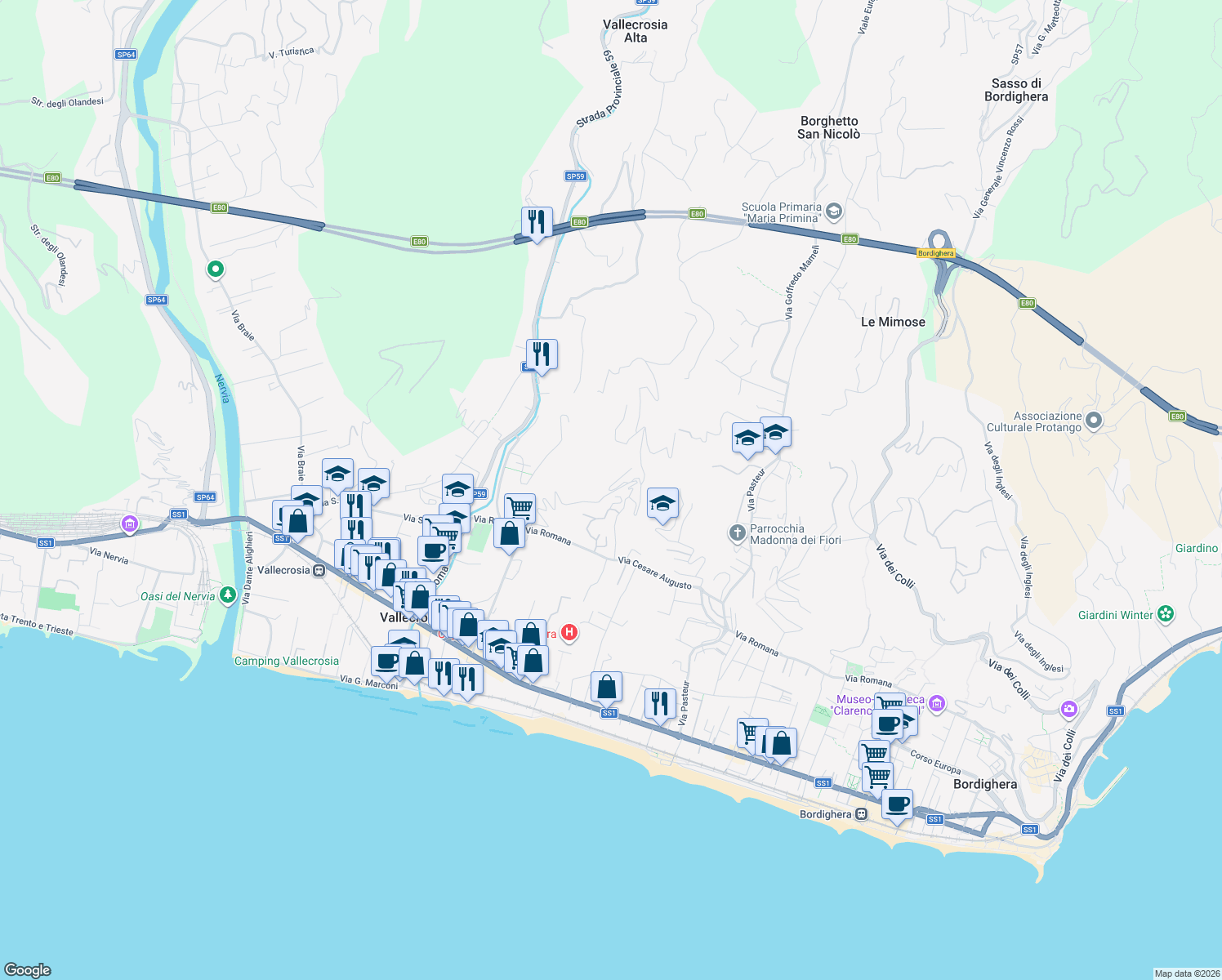1222x980 pixels.
Task: Select the restaurant marker near the E80 highway
Action: coord(536,220)
